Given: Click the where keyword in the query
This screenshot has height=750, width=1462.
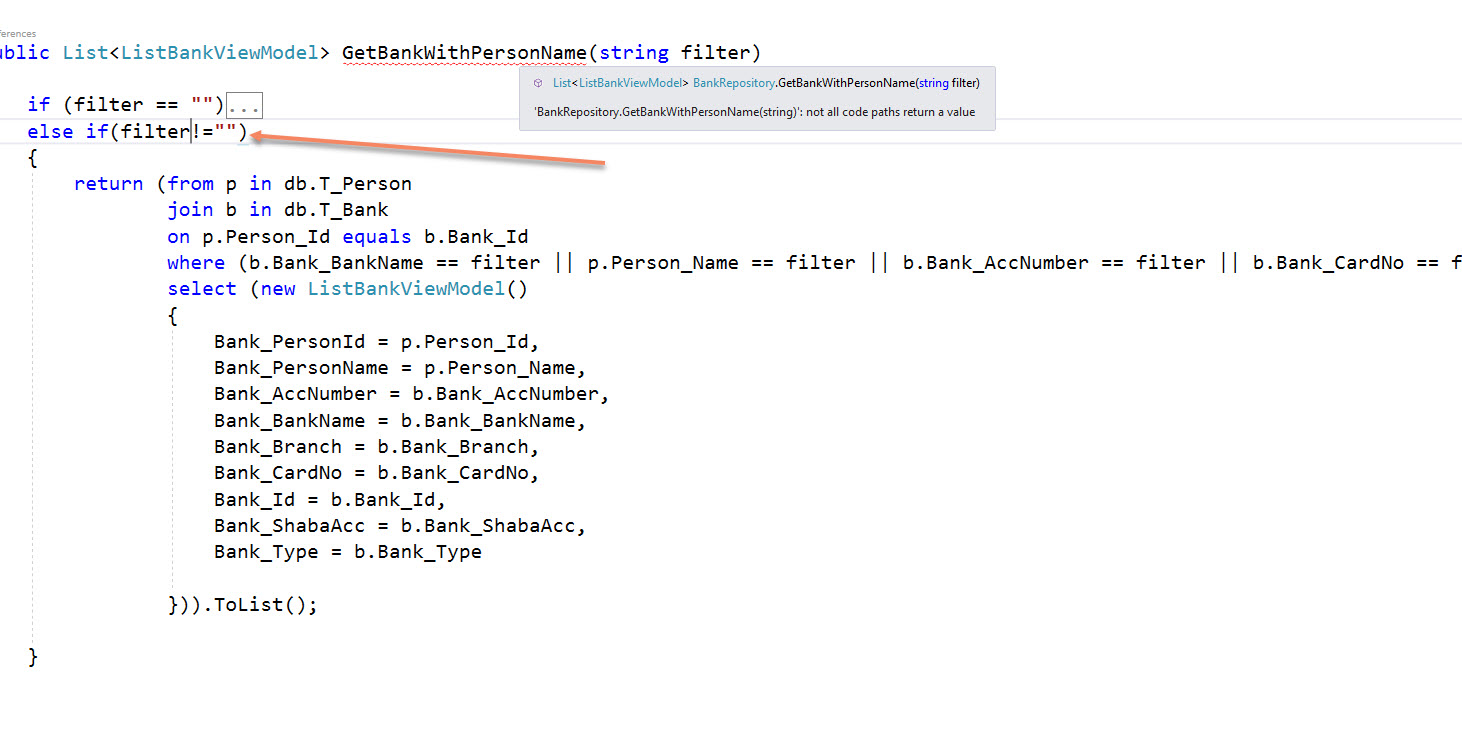Looking at the screenshot, I should click(196, 263).
